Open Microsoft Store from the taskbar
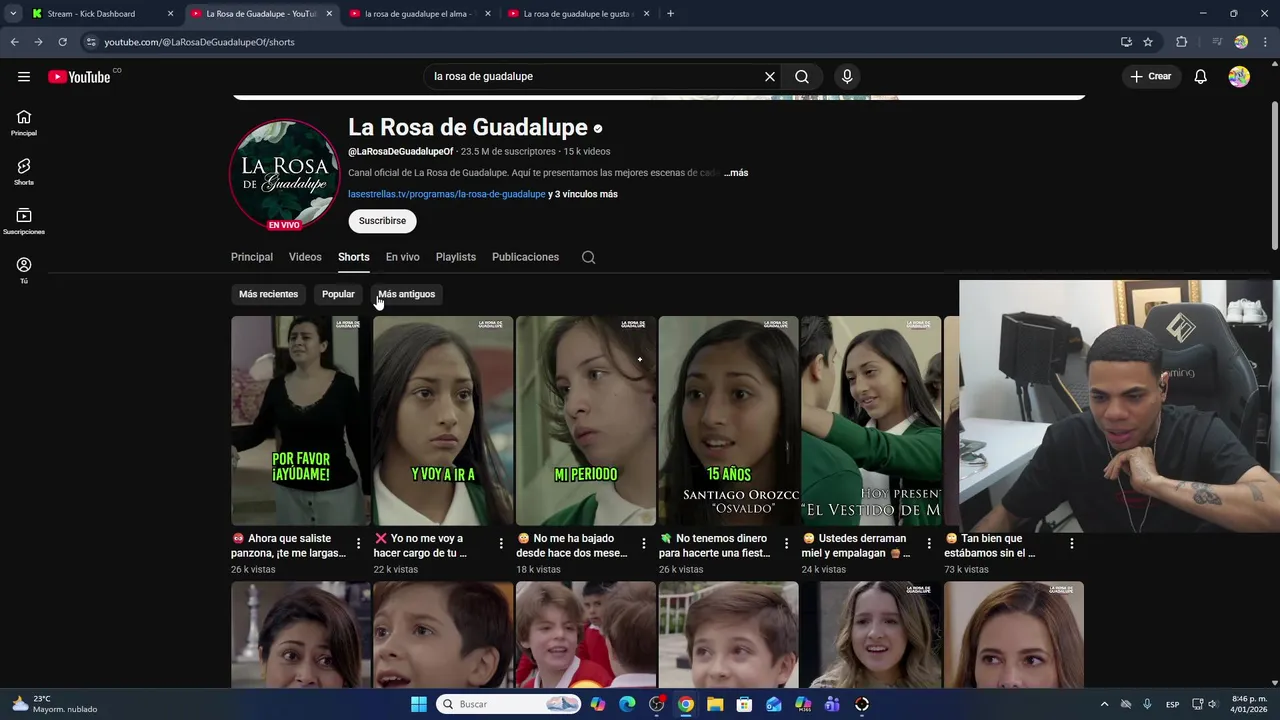This screenshot has width=1280, height=720. tap(744, 704)
